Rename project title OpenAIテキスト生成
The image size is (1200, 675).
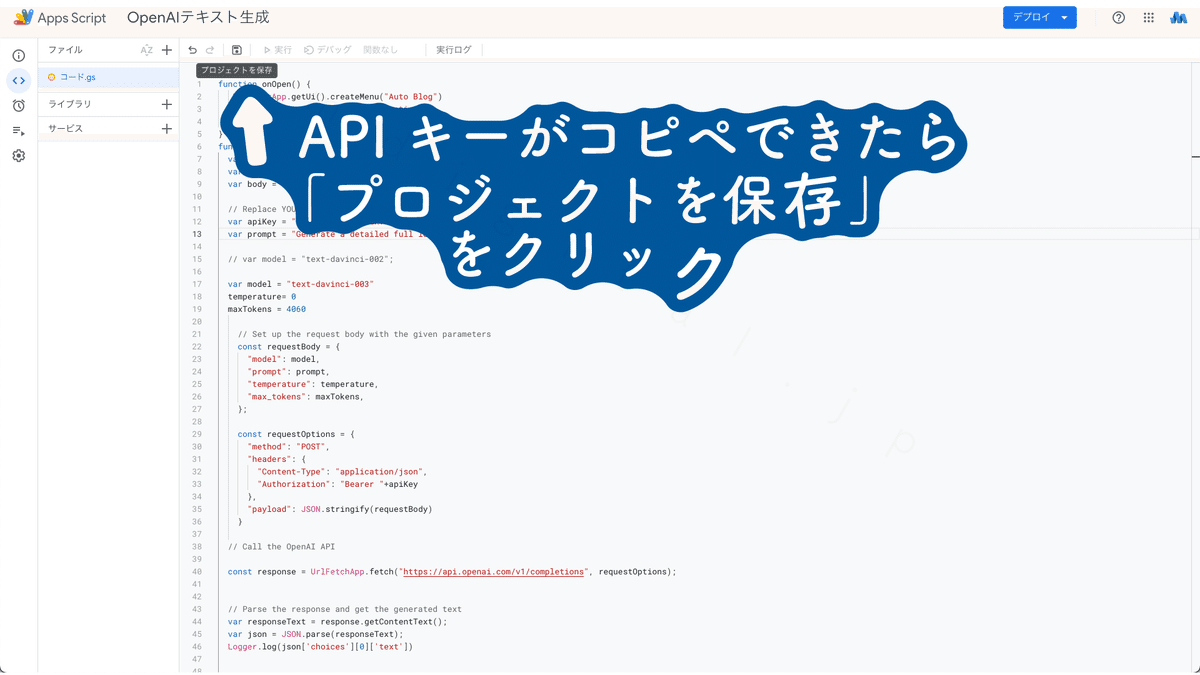point(198,18)
